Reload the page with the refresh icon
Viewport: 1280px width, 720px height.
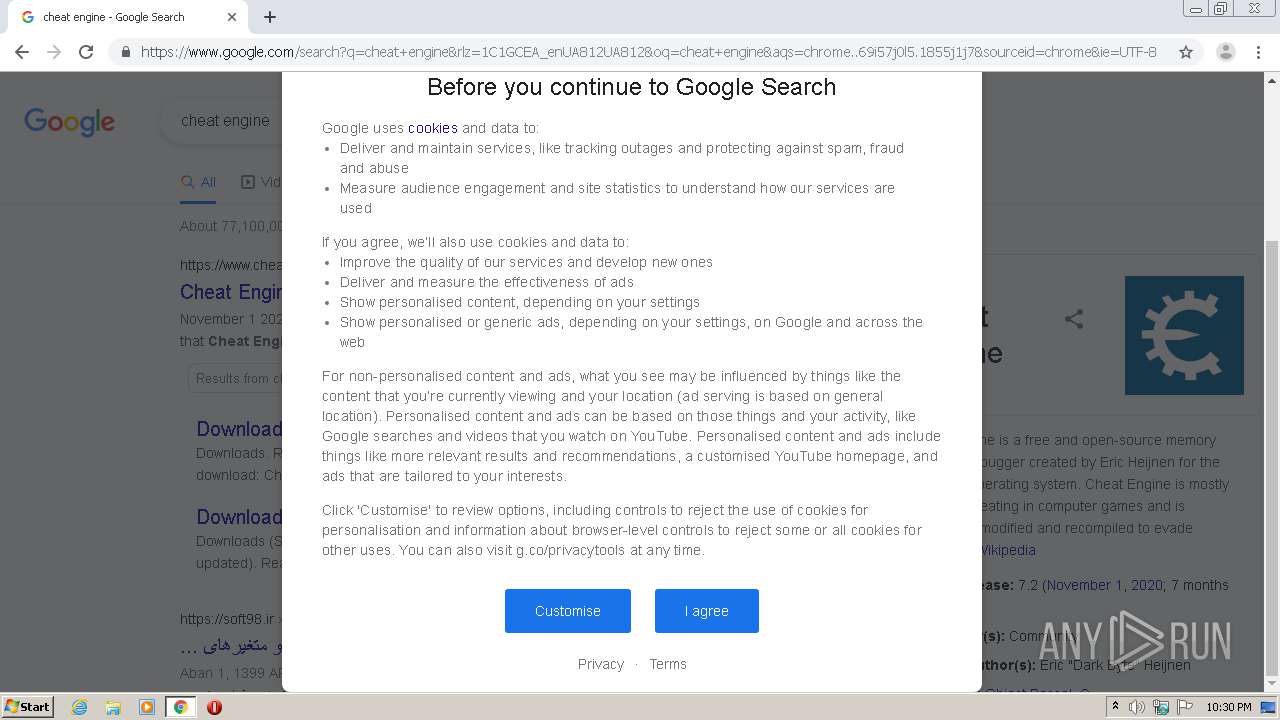pyautogui.click(x=86, y=52)
